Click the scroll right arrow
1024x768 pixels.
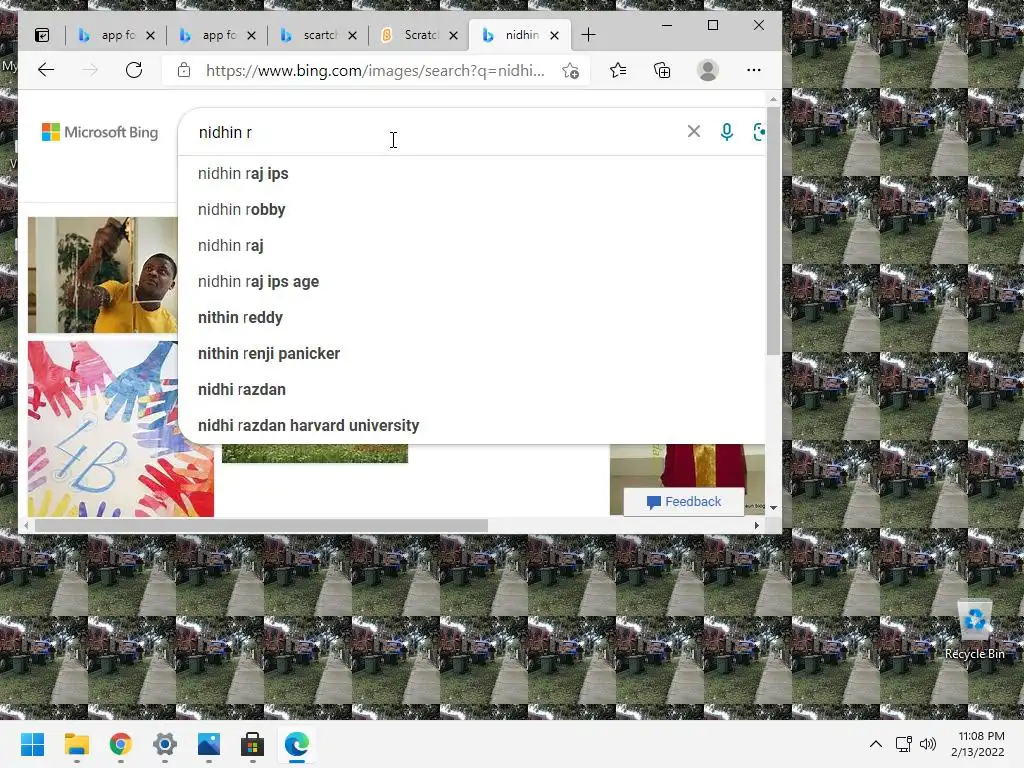(756, 525)
